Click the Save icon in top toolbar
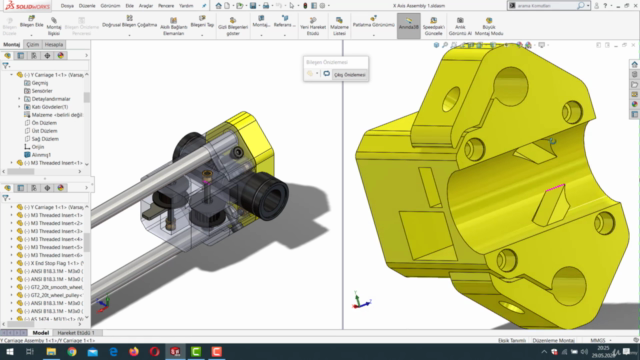640x360 pixels. pos(253,6)
